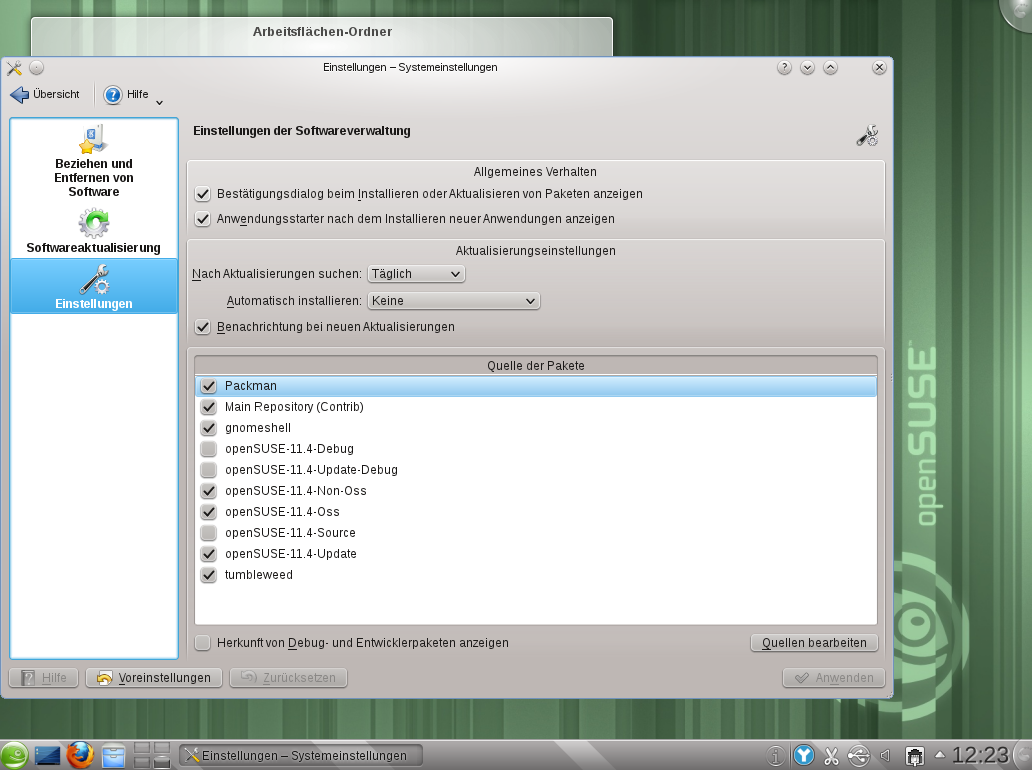This screenshot has height=770, width=1032.
Task: Switch to Einstellungen – Systemeinstellungen taskbar entry
Action: point(300,756)
